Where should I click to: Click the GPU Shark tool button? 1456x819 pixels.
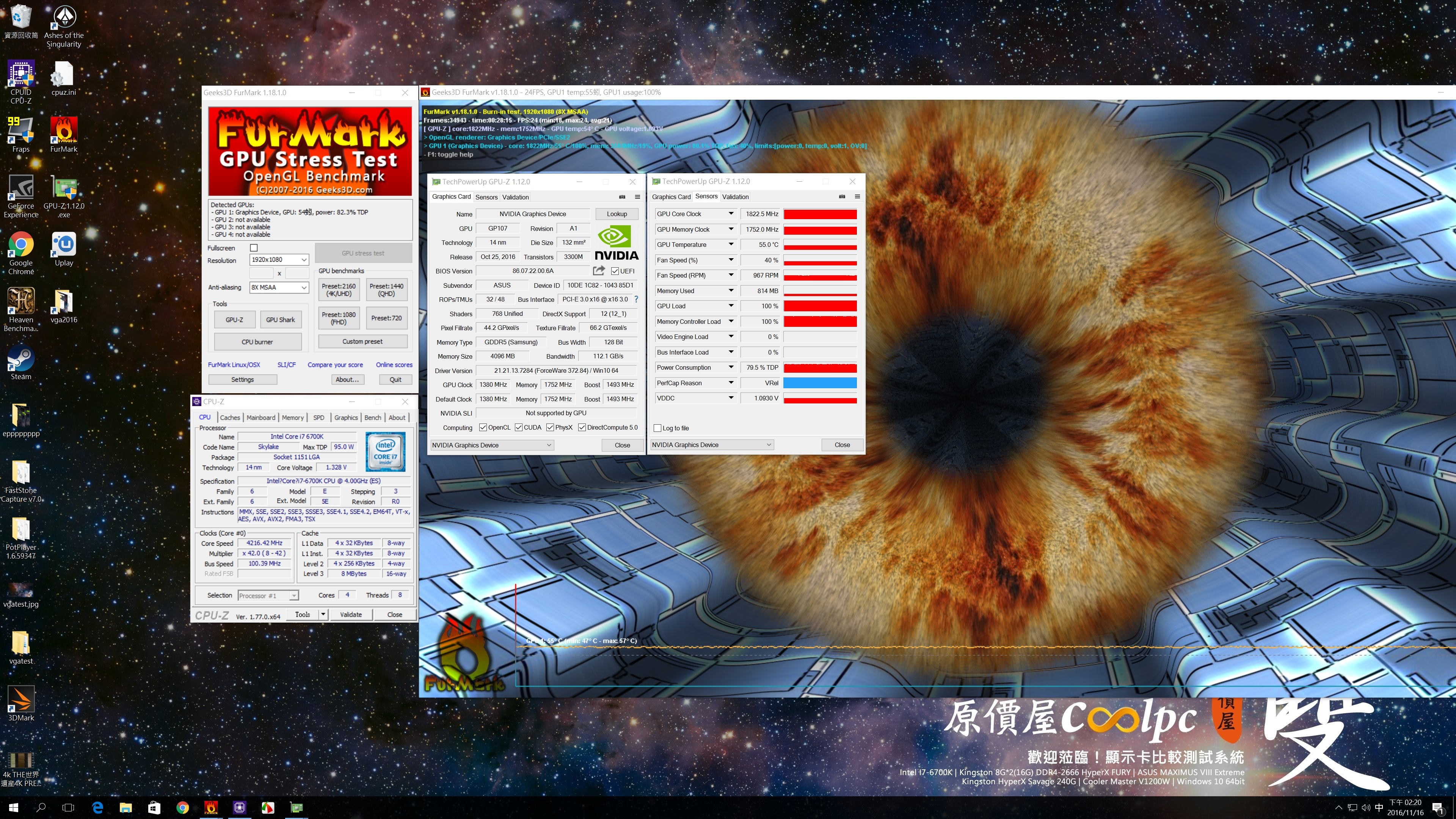pos(280,319)
